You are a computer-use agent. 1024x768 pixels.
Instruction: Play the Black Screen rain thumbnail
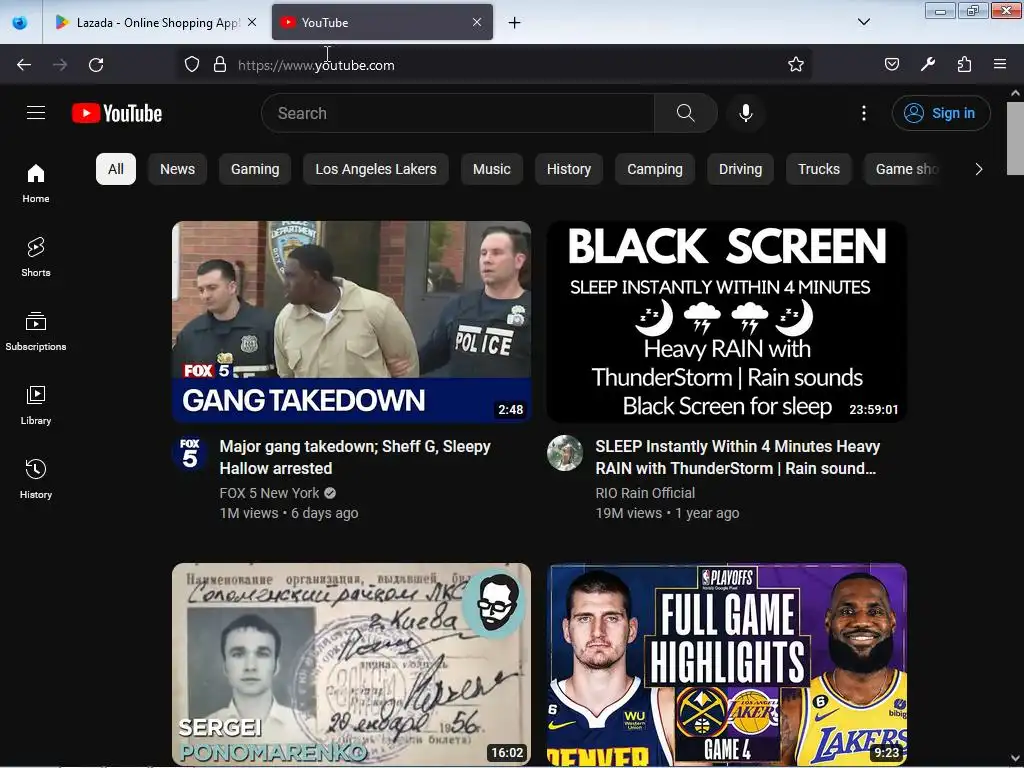[726, 321]
